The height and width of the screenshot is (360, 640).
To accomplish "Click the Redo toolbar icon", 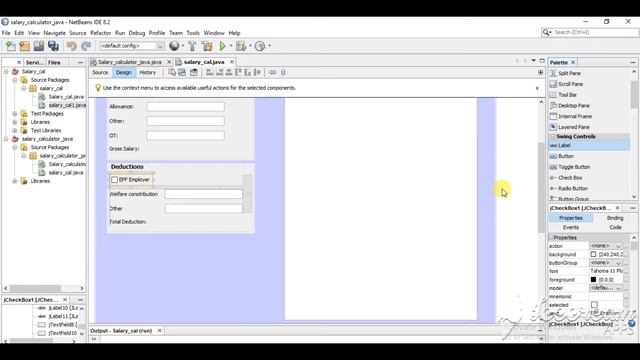I will click(x=86, y=46).
